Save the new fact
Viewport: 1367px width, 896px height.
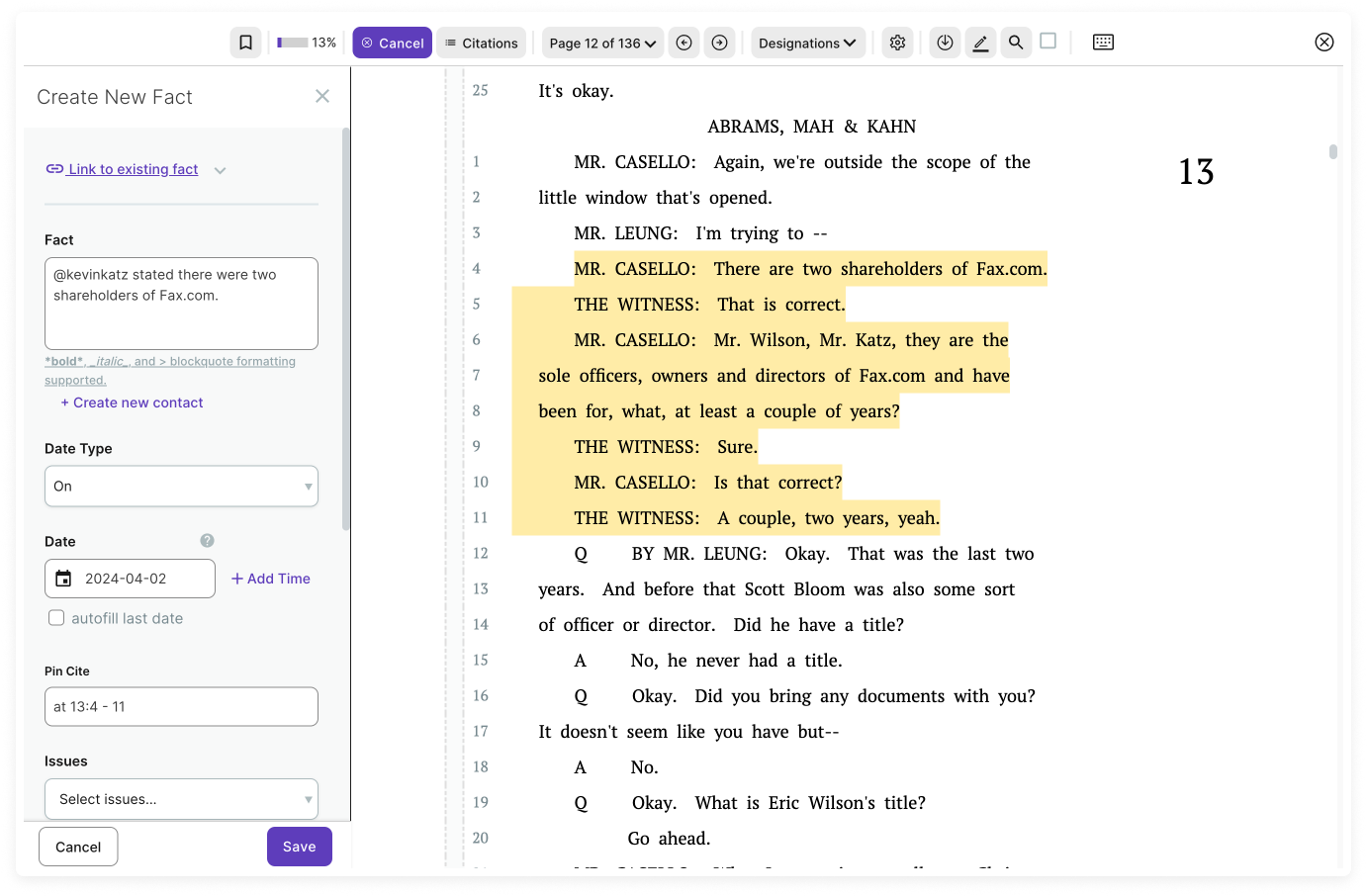click(299, 846)
